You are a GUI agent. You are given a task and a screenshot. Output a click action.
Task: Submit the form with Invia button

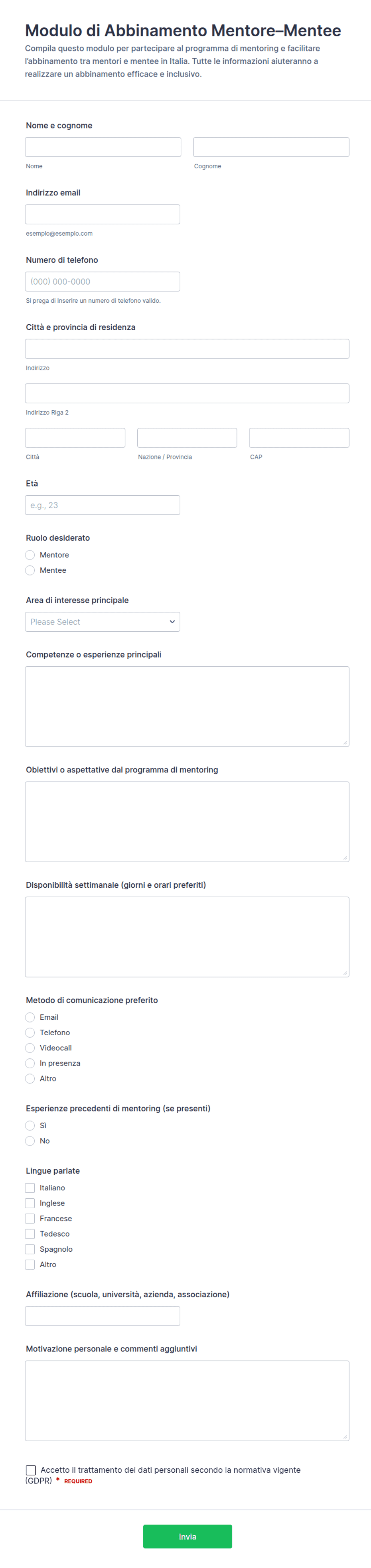pyautogui.click(x=187, y=1536)
